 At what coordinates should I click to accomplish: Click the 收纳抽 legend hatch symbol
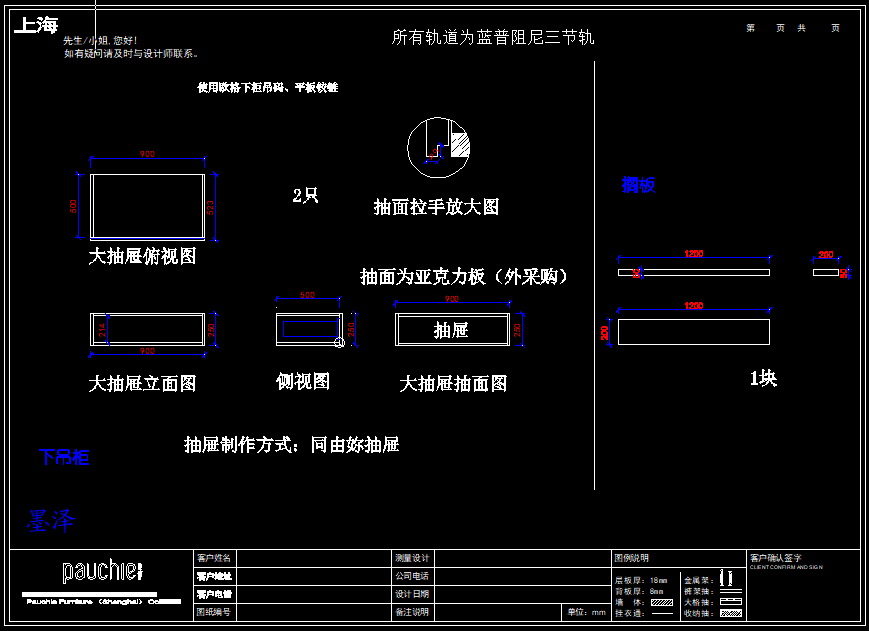731,612
